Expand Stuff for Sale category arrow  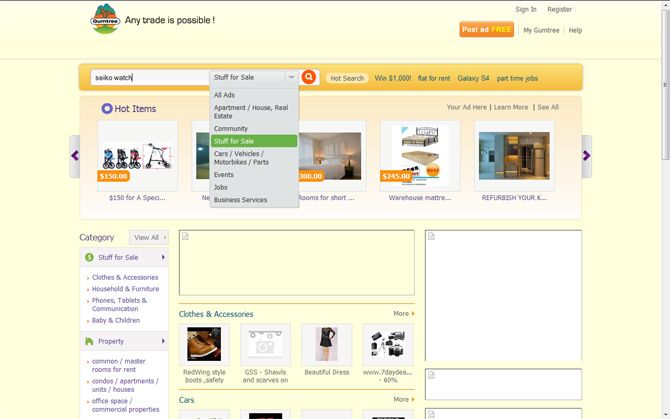click(x=163, y=257)
